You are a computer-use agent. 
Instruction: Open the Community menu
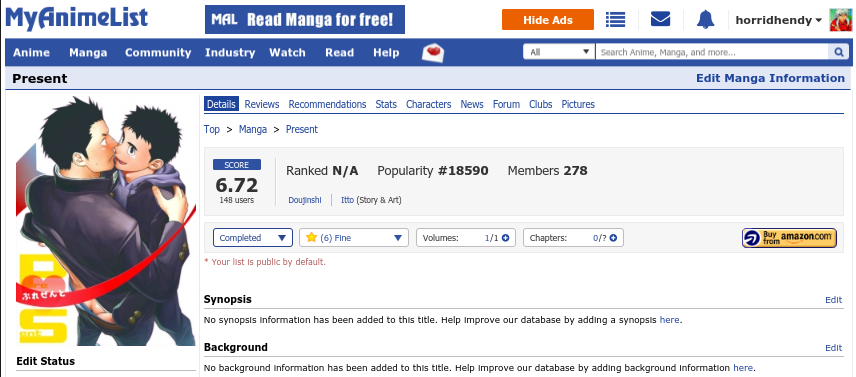tap(158, 53)
